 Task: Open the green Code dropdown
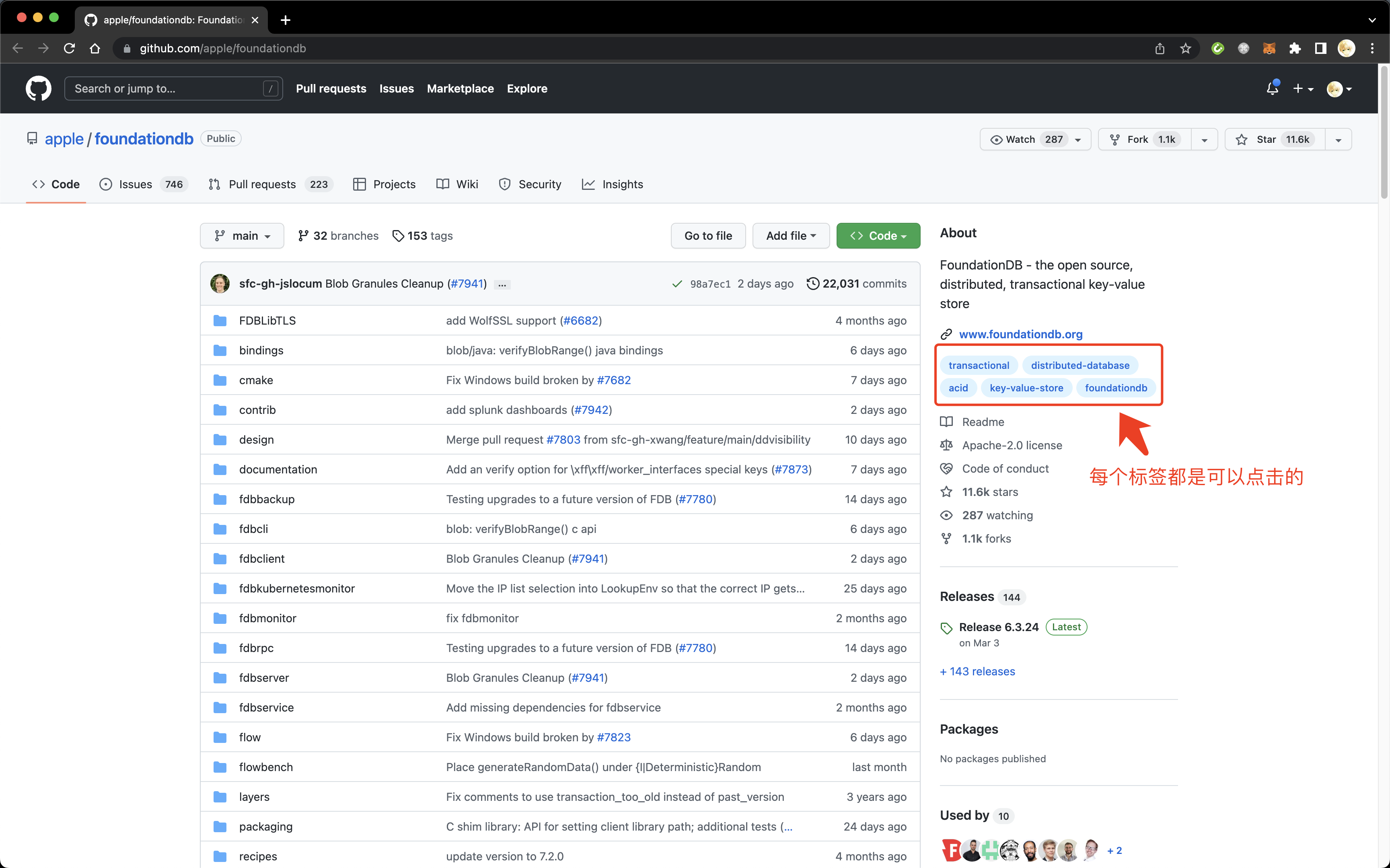coord(878,236)
